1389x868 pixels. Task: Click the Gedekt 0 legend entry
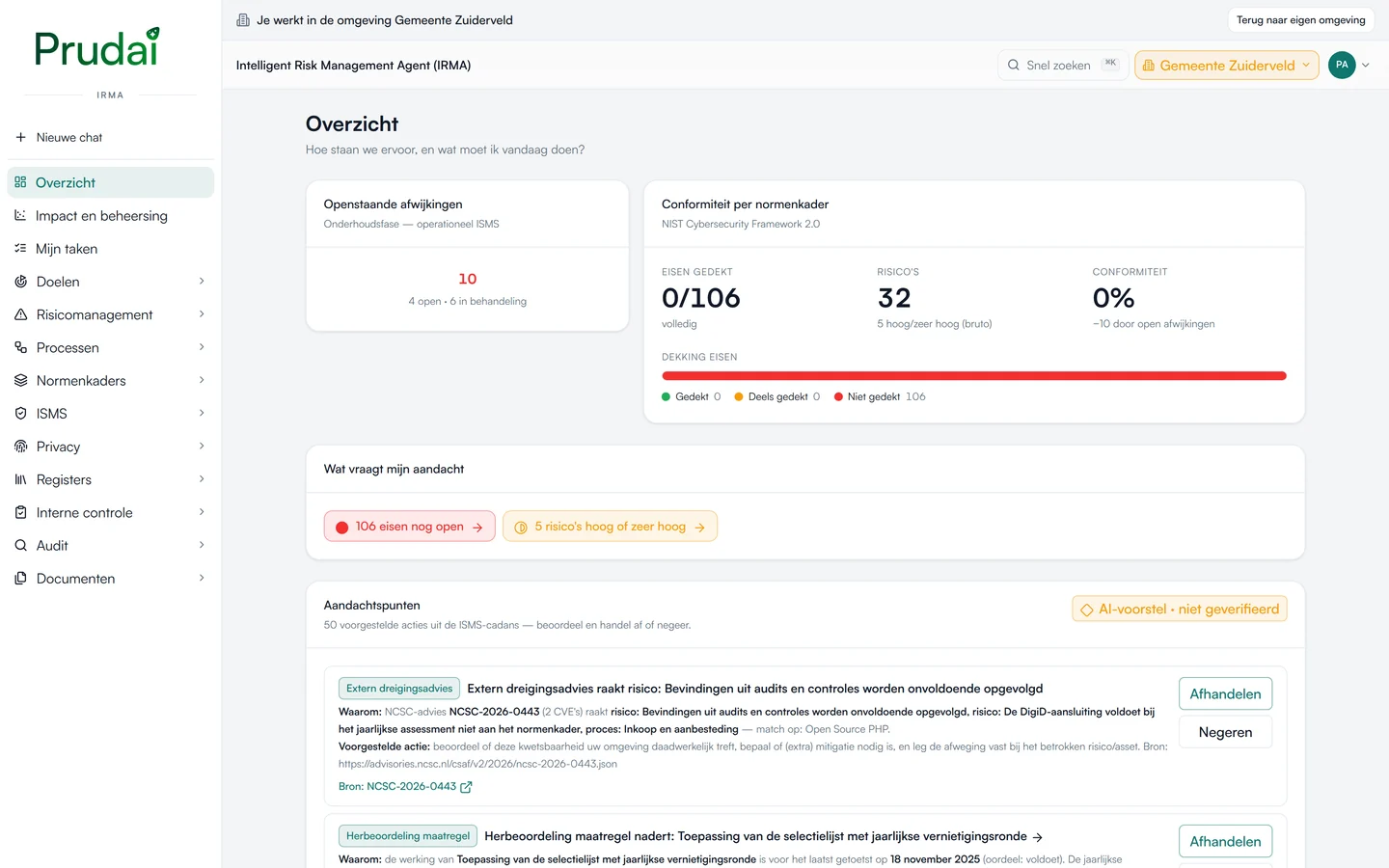(x=692, y=396)
